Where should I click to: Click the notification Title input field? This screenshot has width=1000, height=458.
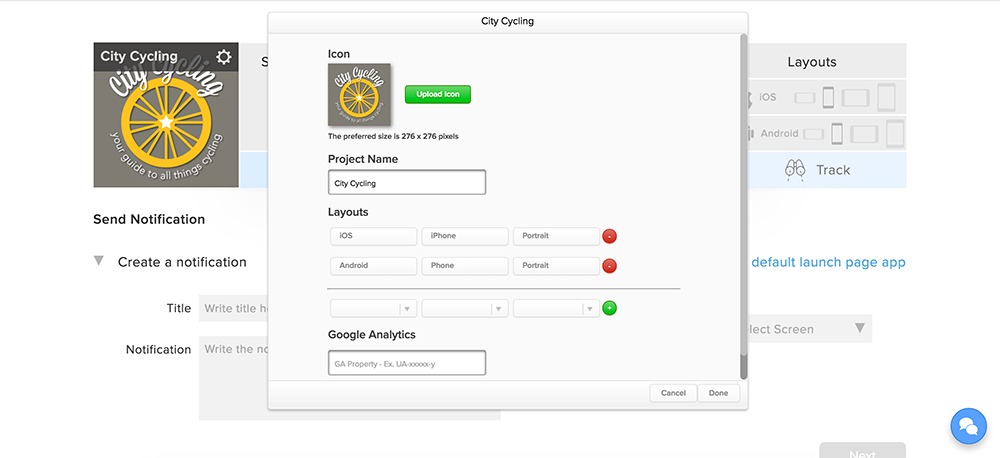coord(233,309)
